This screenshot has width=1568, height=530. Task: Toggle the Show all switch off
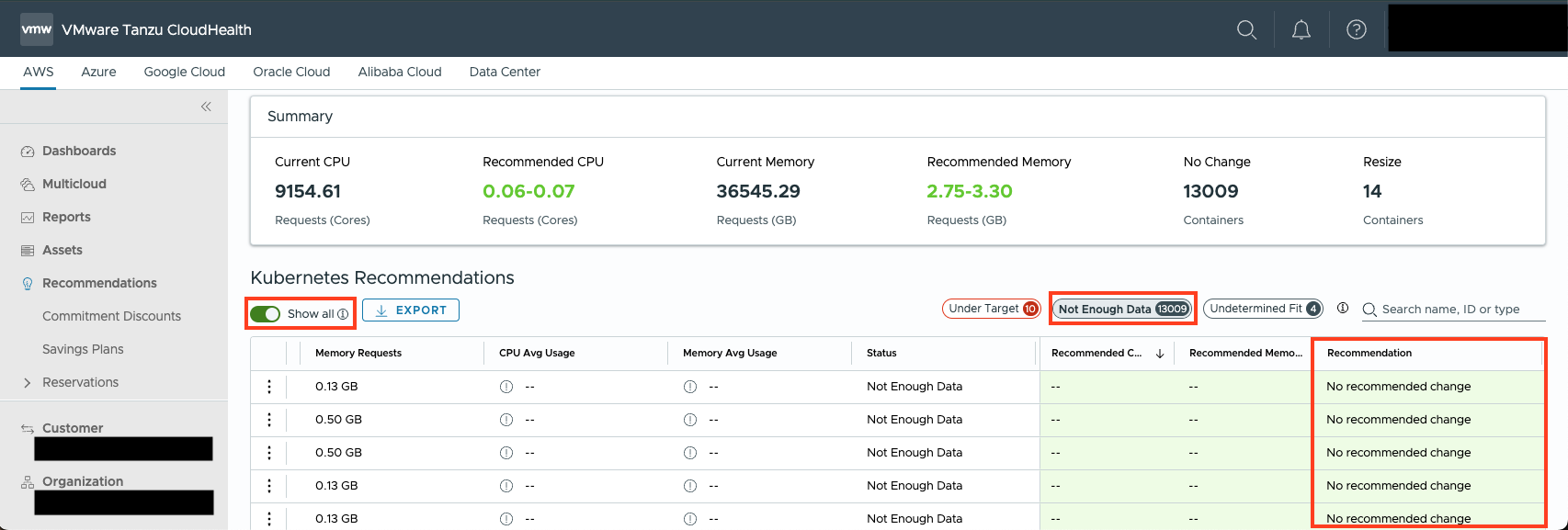tap(266, 314)
